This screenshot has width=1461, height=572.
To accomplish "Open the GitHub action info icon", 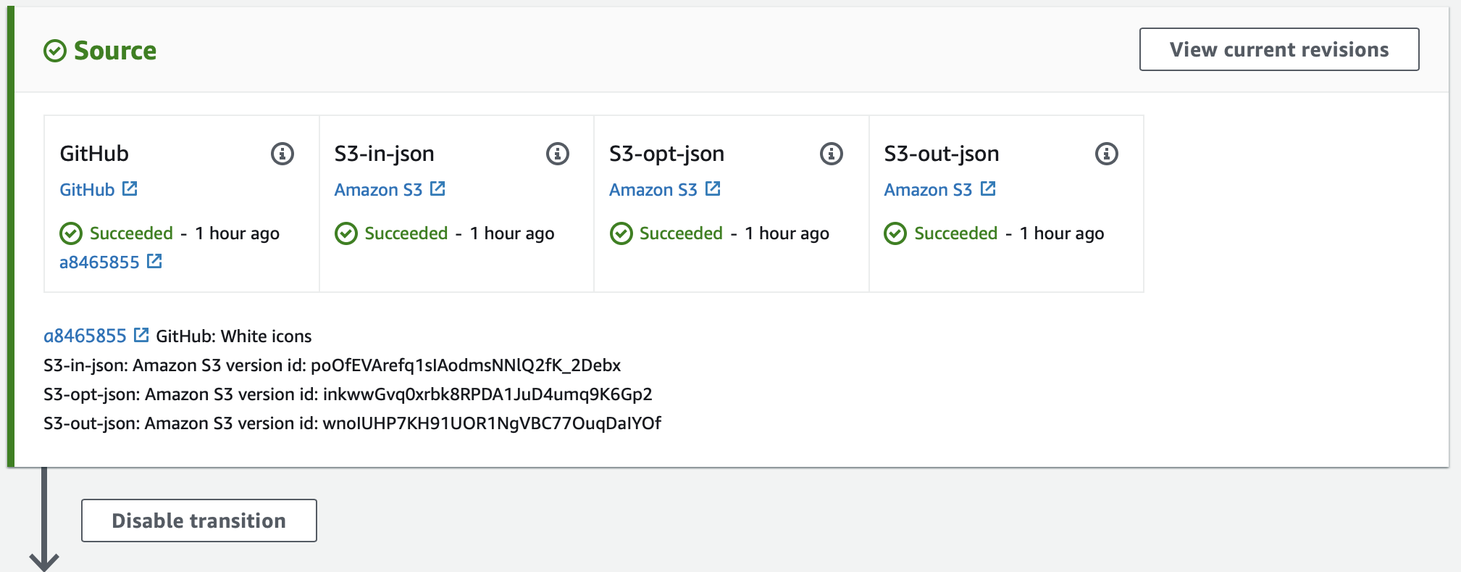I will [x=282, y=154].
